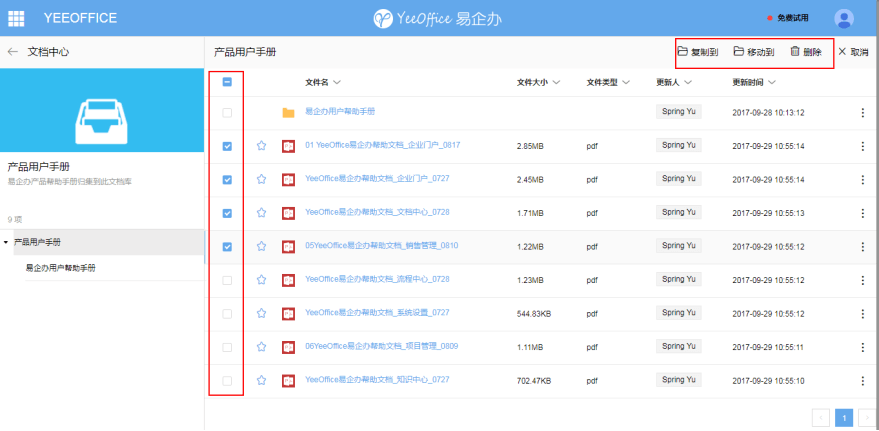Viewport: 879px width, 431px height.
Task: Star the file 流程中心_0728
Action: tap(261, 280)
